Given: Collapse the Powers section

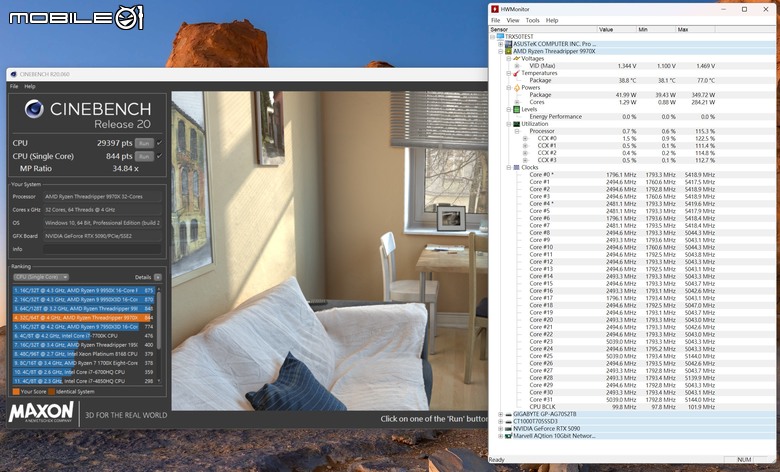Looking at the screenshot, I should (x=508, y=88).
